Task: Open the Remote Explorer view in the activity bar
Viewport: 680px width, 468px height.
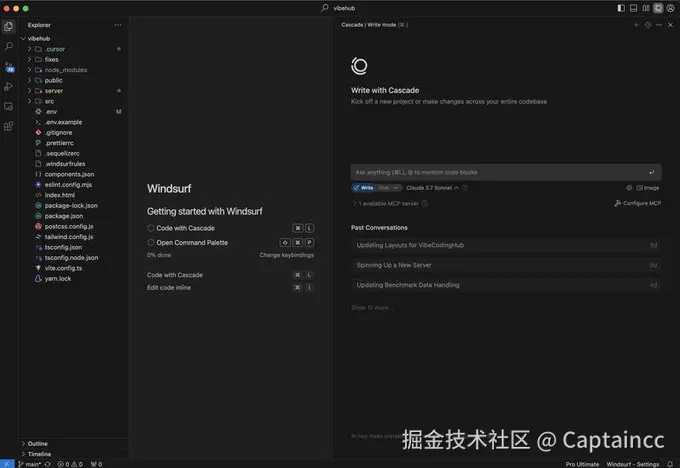Action: pos(8,106)
